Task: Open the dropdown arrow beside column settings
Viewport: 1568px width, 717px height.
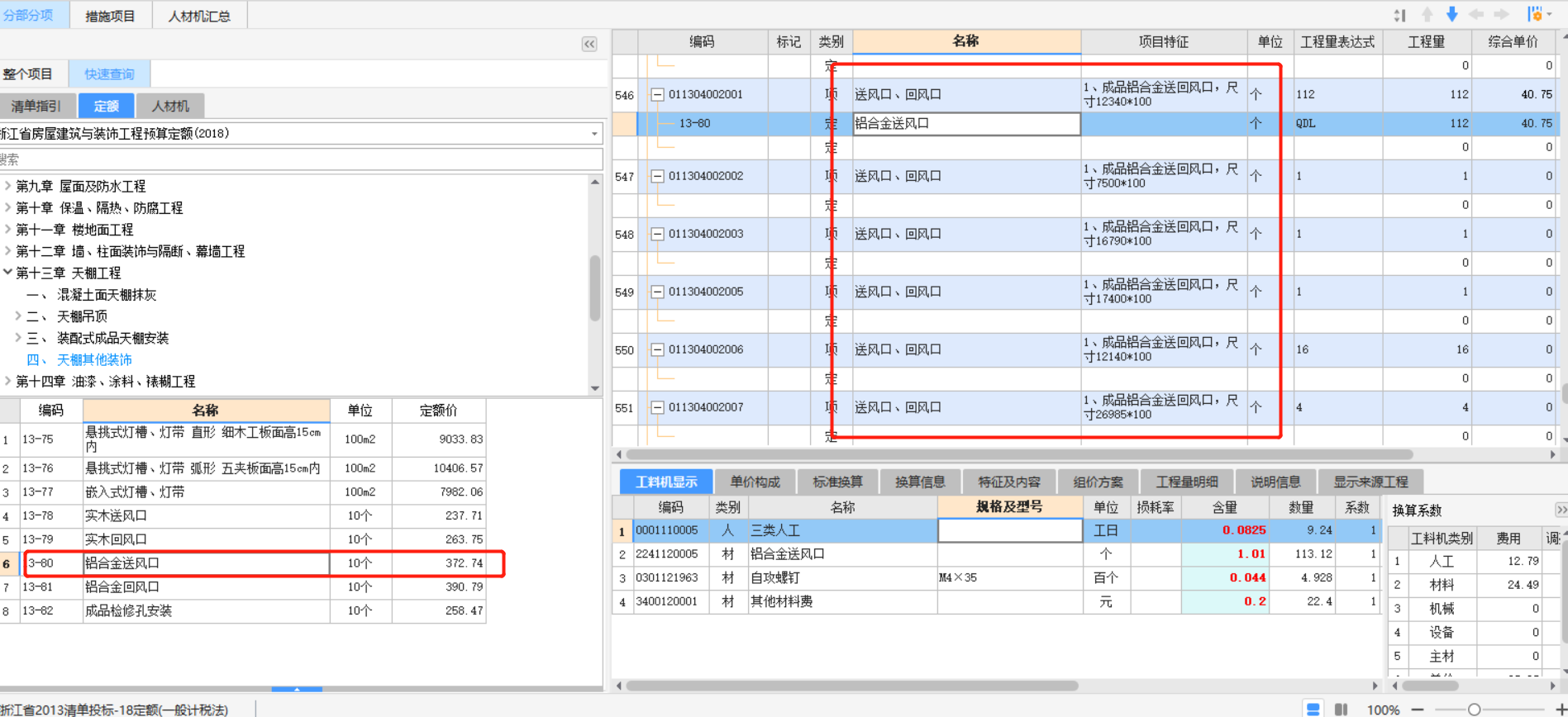Action: [x=1549, y=15]
